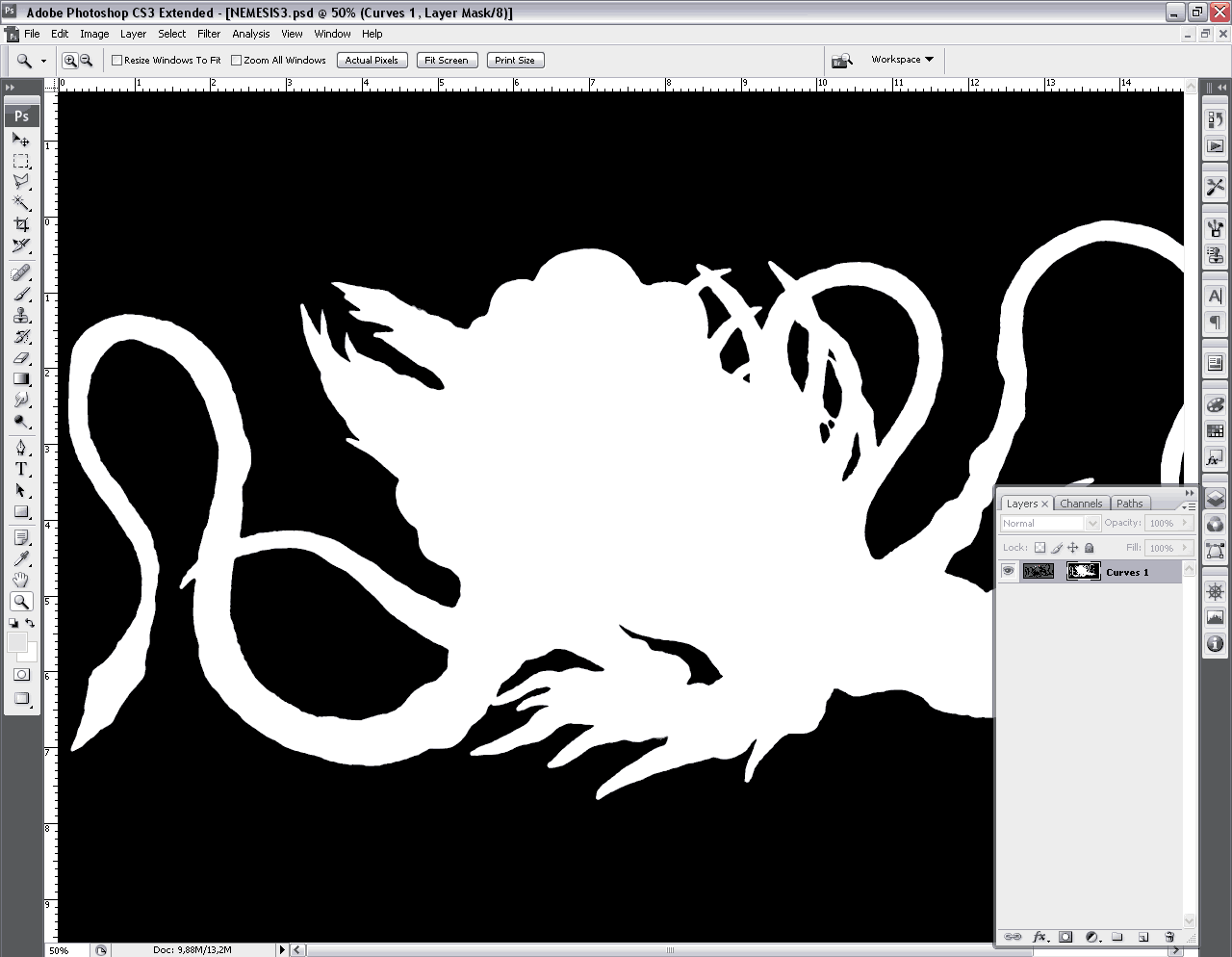Hide the Curves 1 layer visibility
Screen dimensions: 1232x957
click(x=1008, y=571)
